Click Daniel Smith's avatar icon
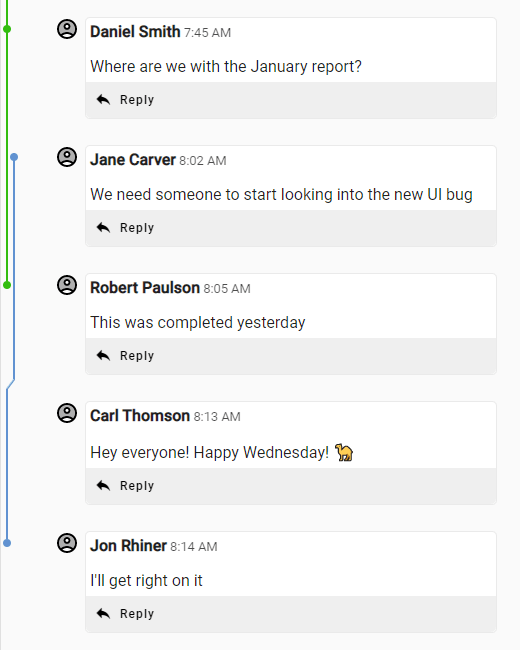 (x=67, y=29)
